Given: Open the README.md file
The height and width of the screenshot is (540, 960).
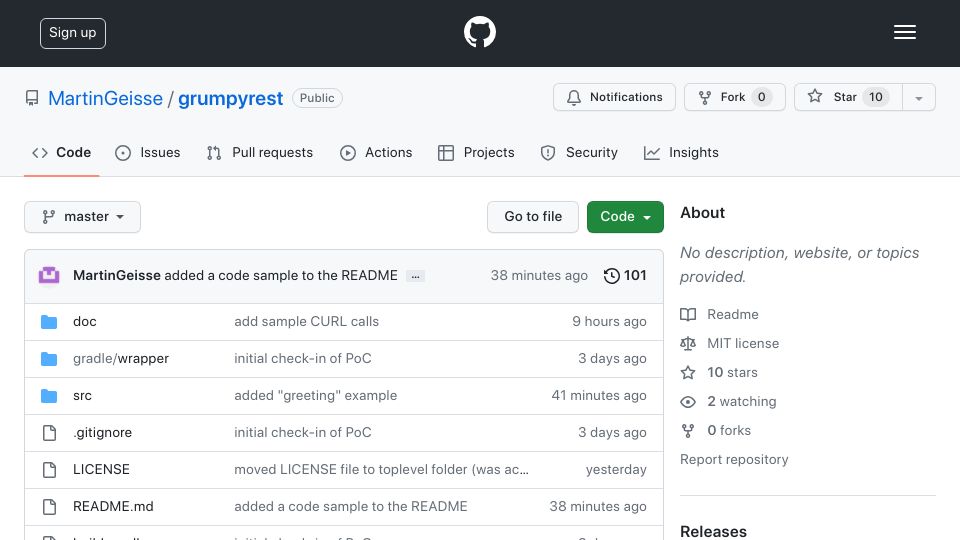Looking at the screenshot, I should 113,506.
